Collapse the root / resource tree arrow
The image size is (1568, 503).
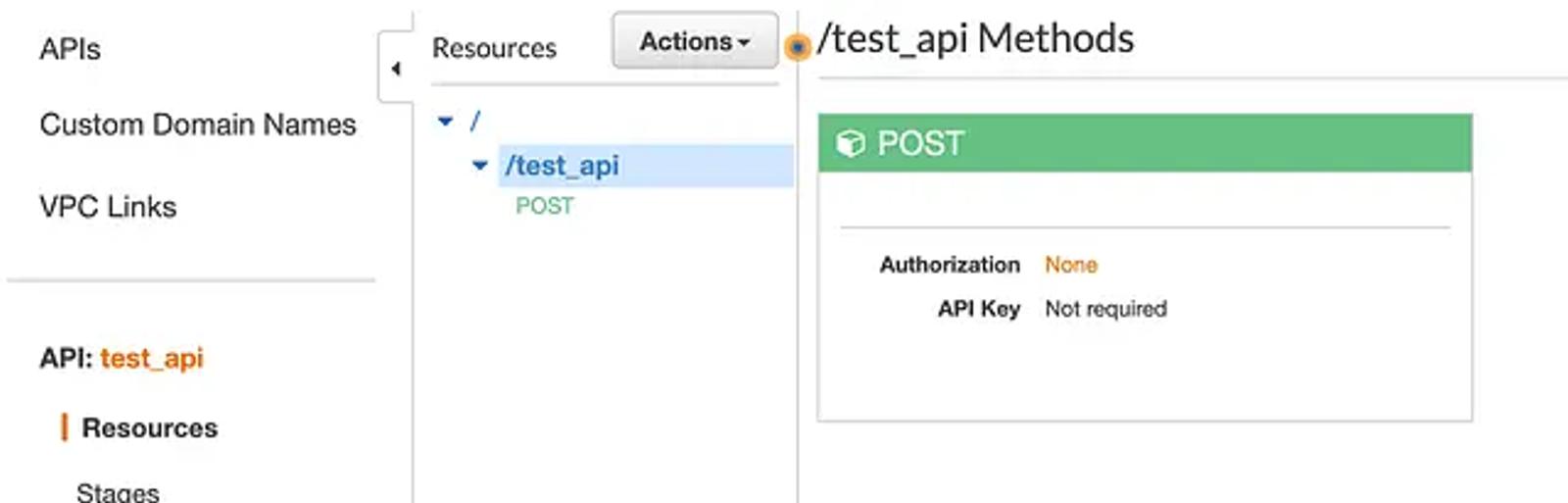point(446,122)
